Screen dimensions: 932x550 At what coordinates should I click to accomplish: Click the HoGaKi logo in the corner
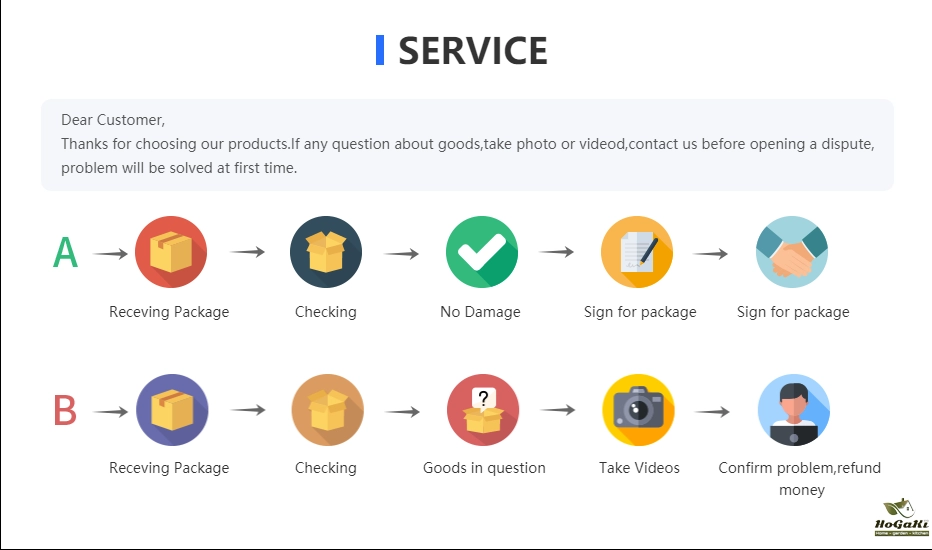click(901, 518)
